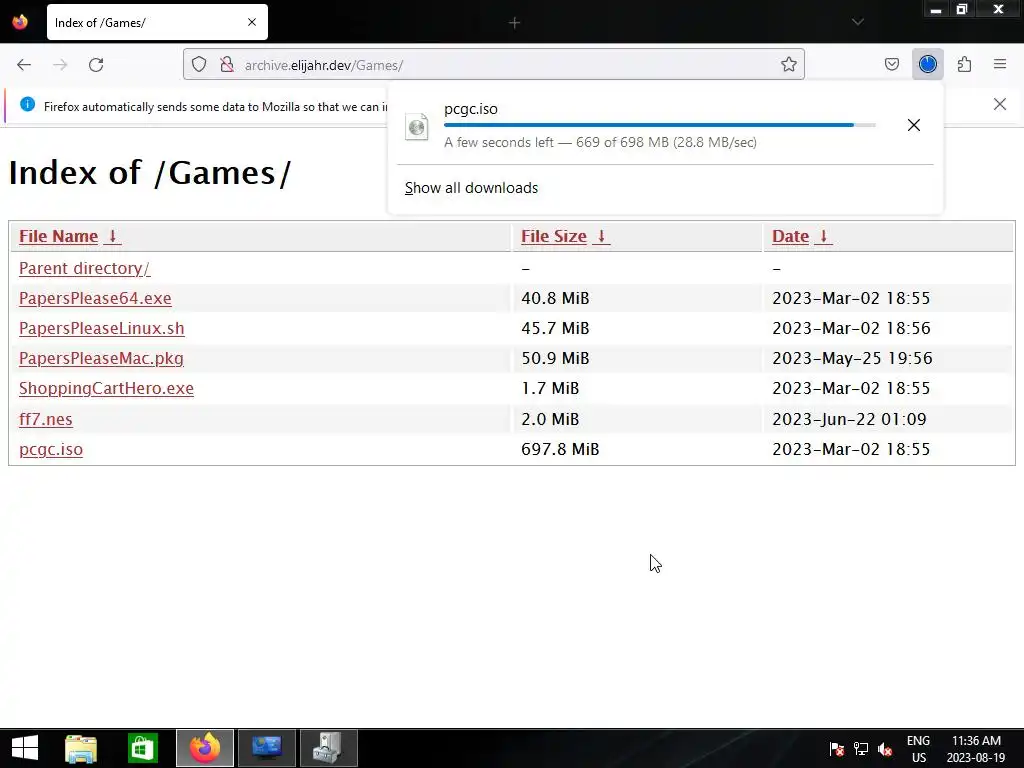The height and width of the screenshot is (768, 1024).
Task: Click the pcgc.iso download progress bar
Action: (x=660, y=125)
